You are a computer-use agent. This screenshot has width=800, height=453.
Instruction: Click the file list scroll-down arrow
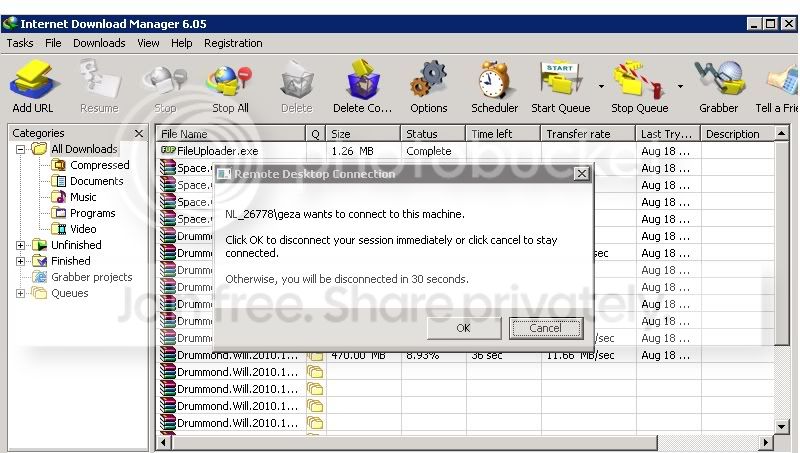(x=781, y=426)
